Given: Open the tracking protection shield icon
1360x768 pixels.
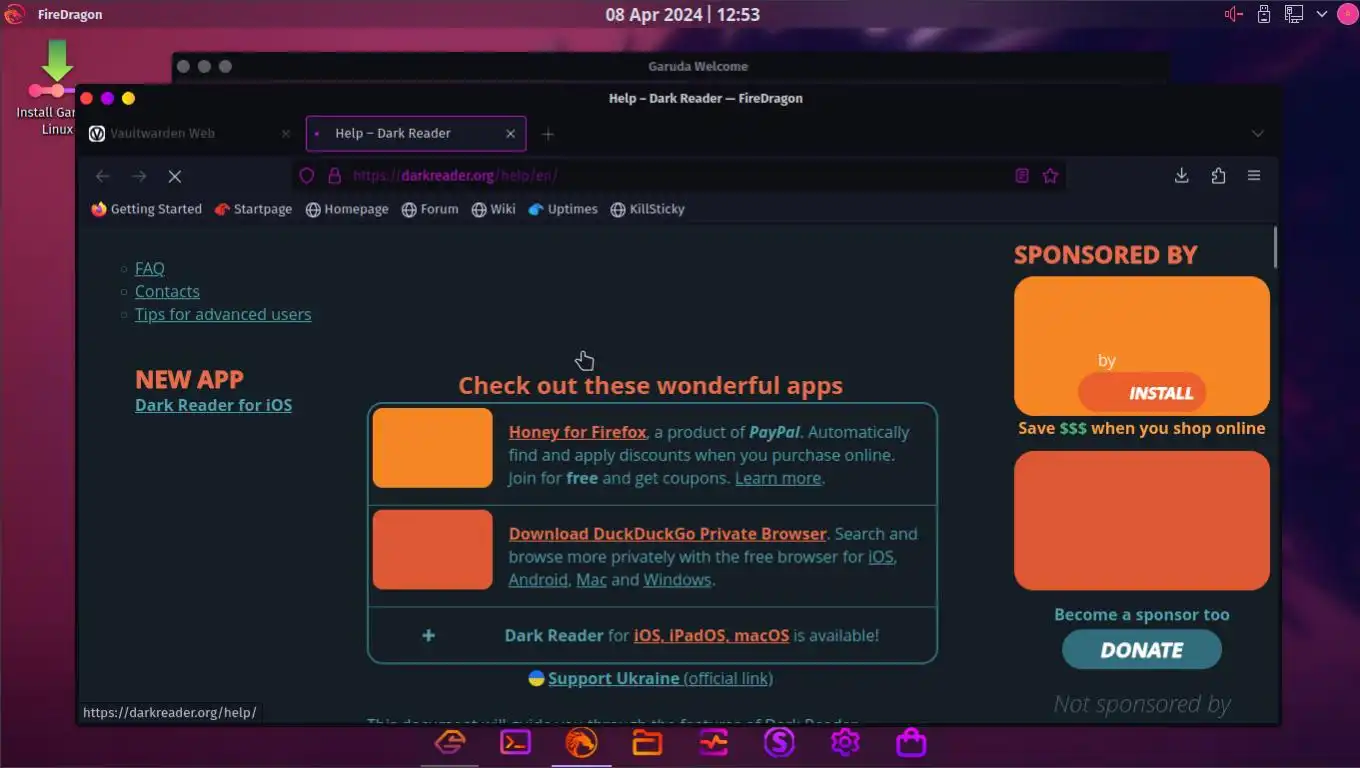Looking at the screenshot, I should (307, 176).
